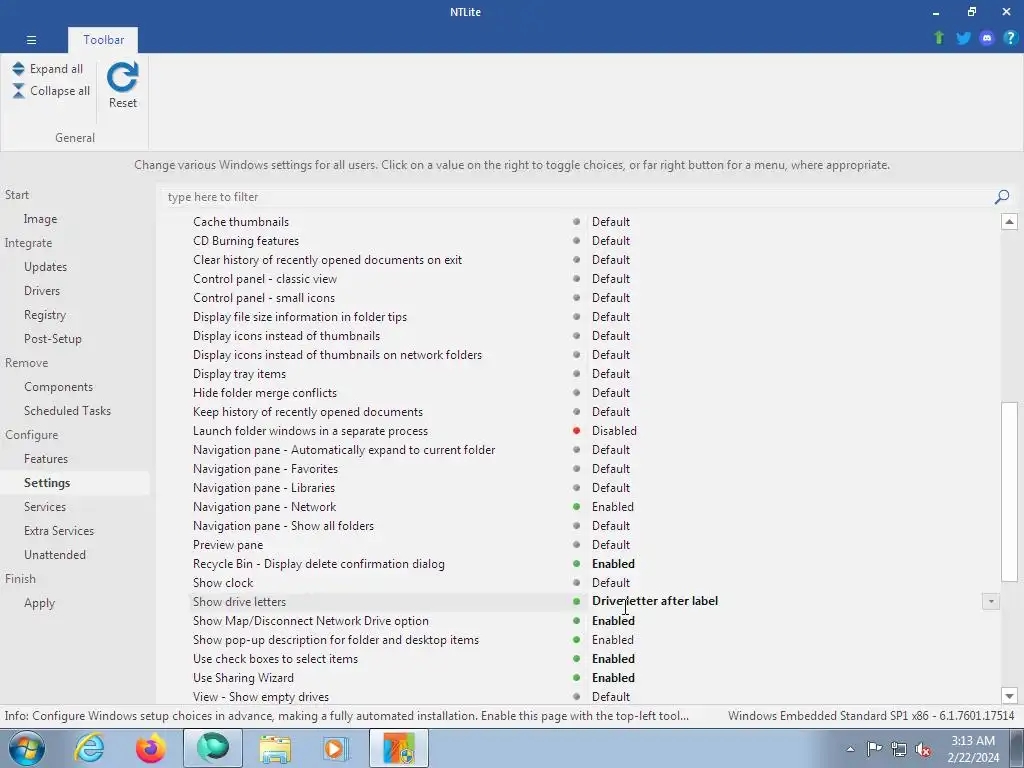Open the Apply page under Finish
This screenshot has height=768, width=1024.
tap(39, 603)
